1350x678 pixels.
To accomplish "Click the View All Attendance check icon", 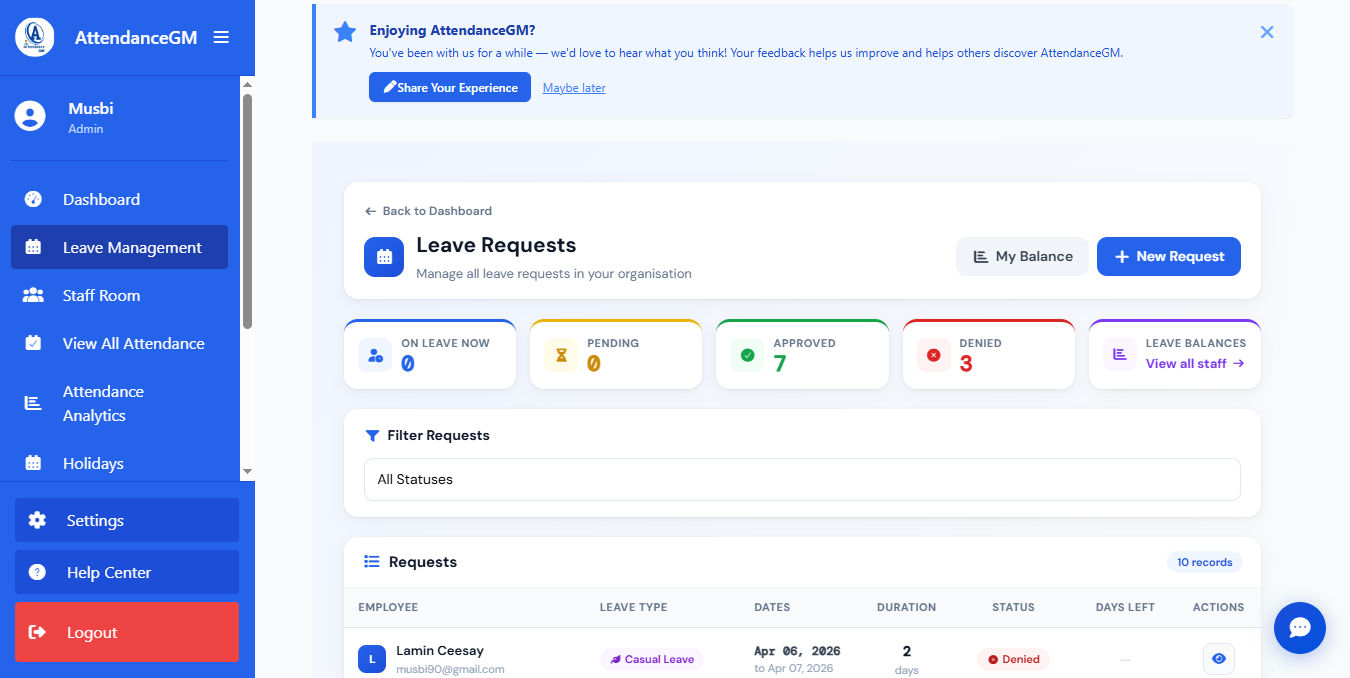I will point(33,343).
